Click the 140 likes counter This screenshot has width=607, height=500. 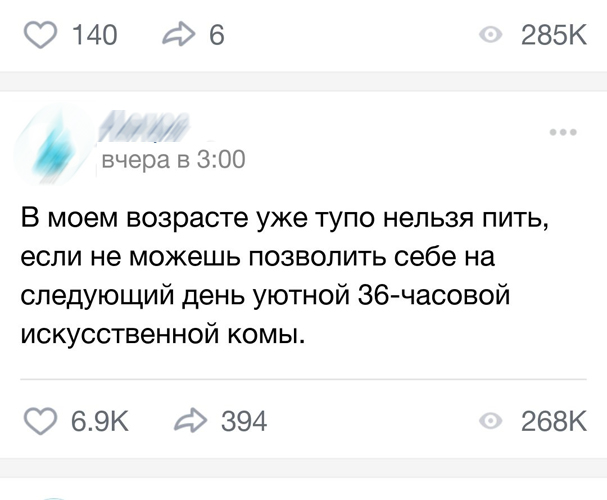(x=95, y=36)
